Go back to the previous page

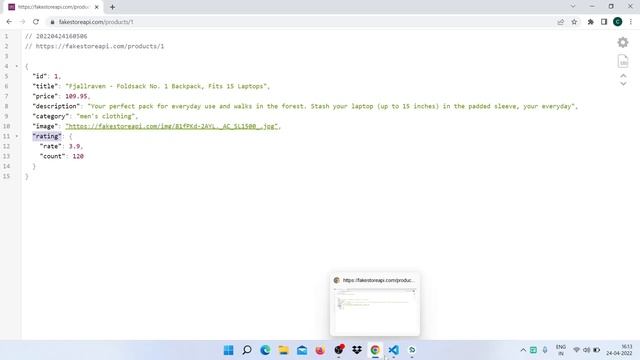(9, 22)
